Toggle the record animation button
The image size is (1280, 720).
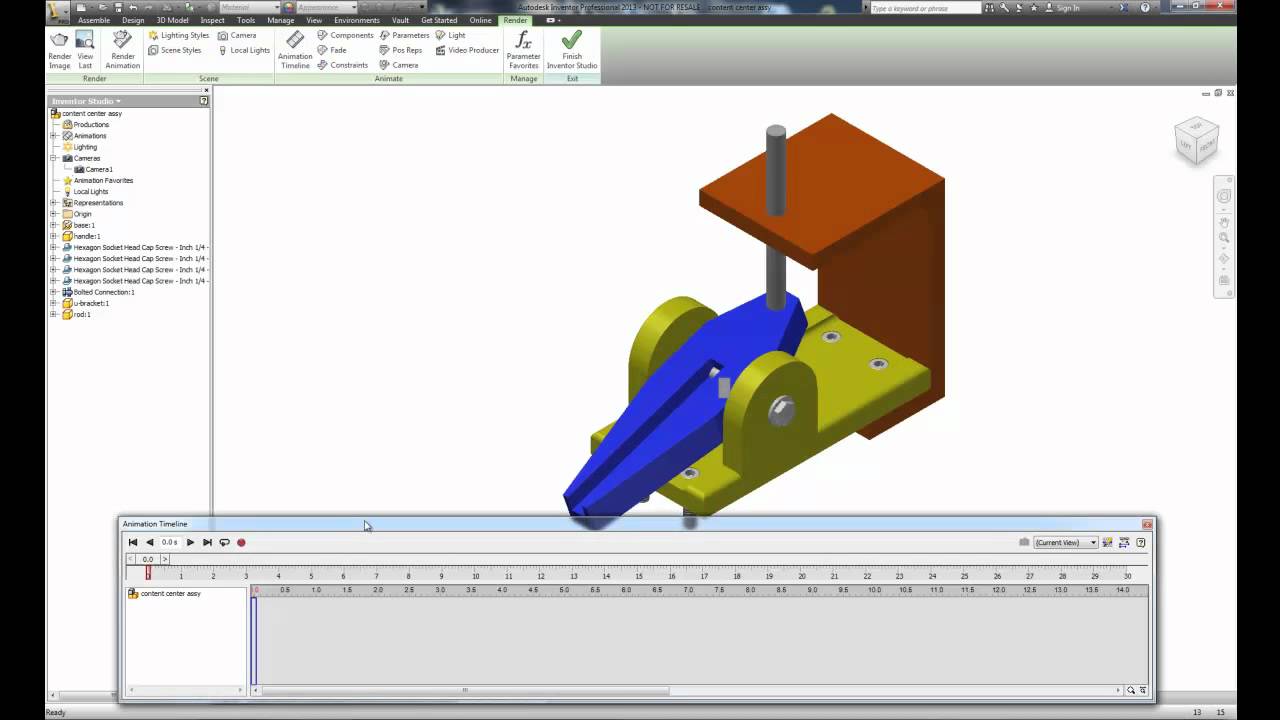241,542
